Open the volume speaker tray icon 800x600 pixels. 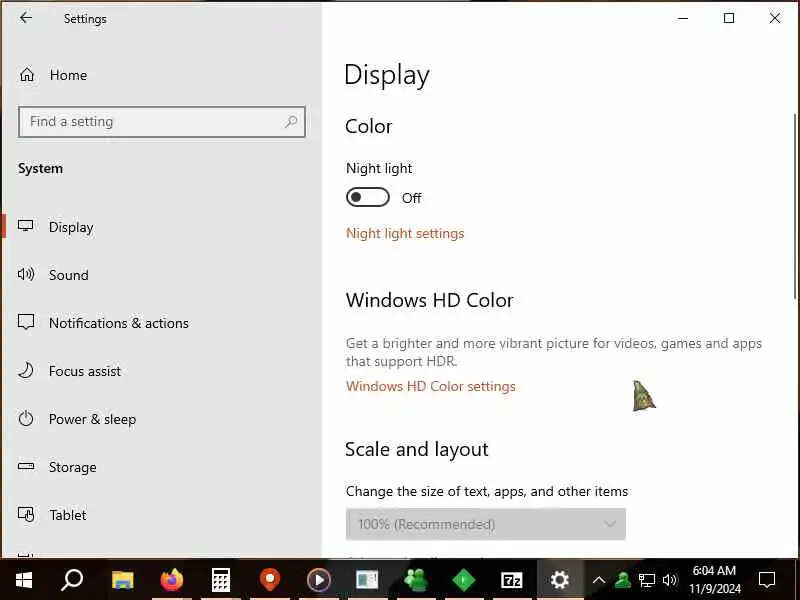point(669,580)
